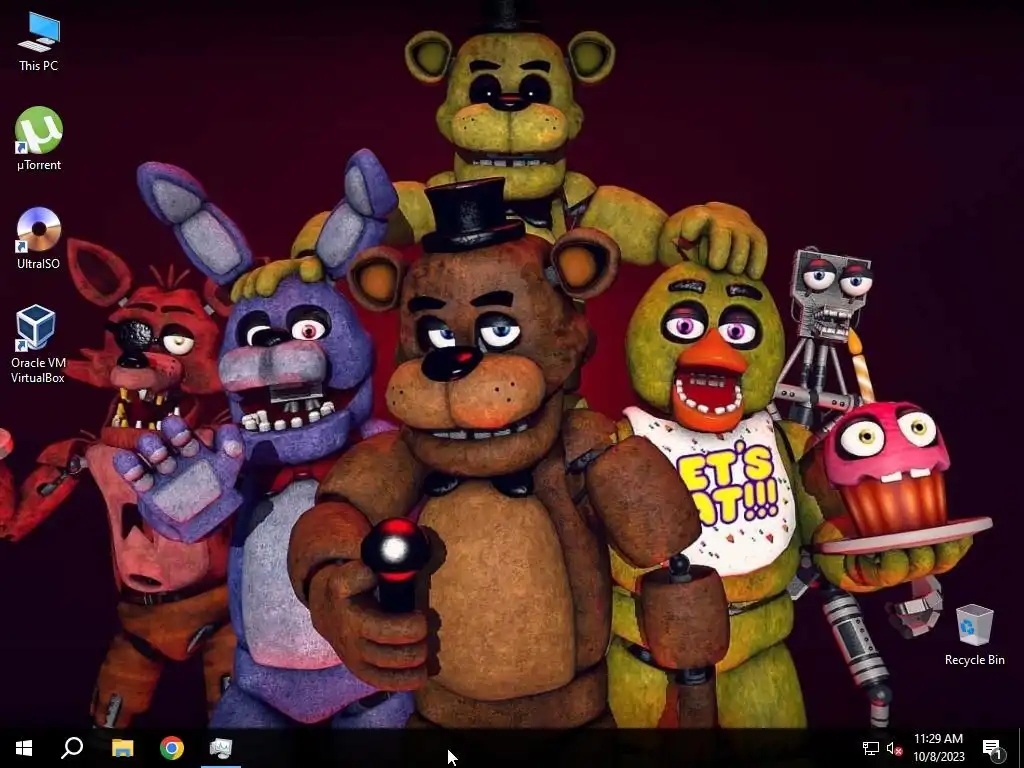Open taskbar search magnifier
The width and height of the screenshot is (1024, 768).
(x=72, y=748)
